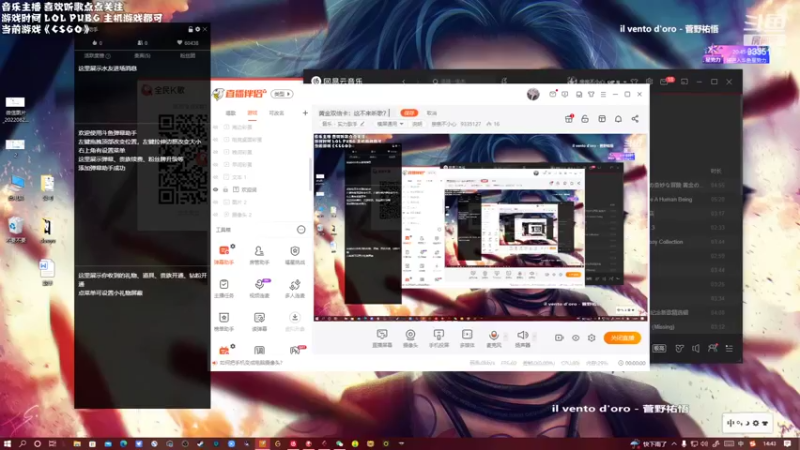Toggle eye icon of the locked source row
This screenshot has height=450, width=800.
[x=216, y=189]
